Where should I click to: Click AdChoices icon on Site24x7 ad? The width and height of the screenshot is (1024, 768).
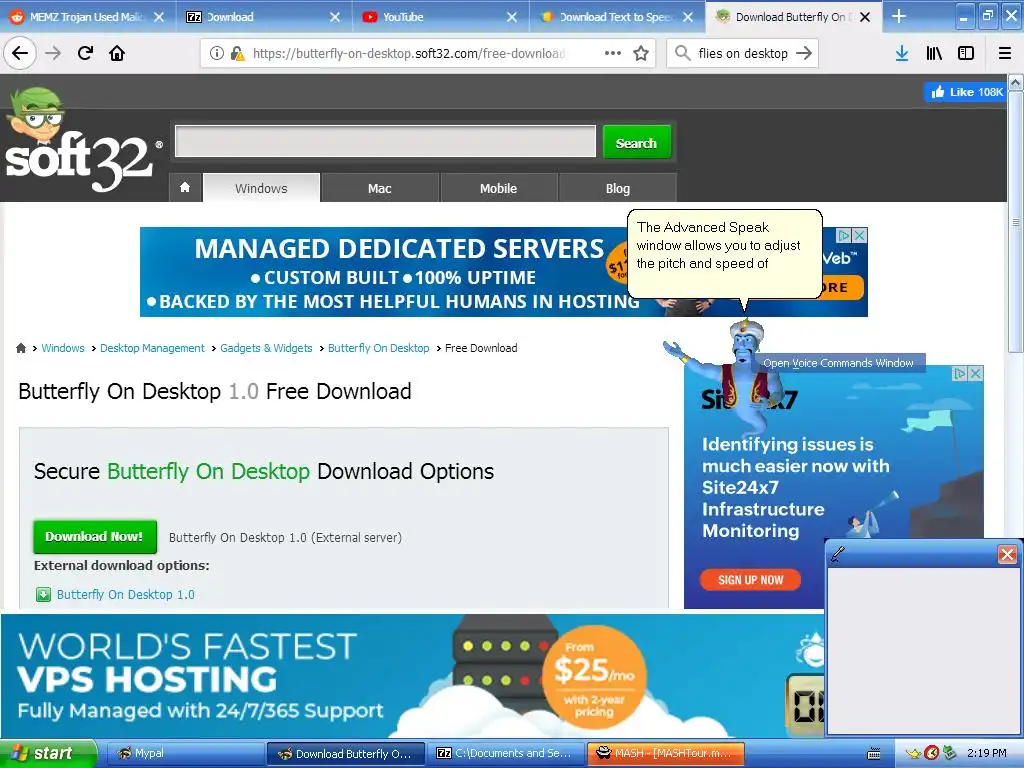click(959, 373)
